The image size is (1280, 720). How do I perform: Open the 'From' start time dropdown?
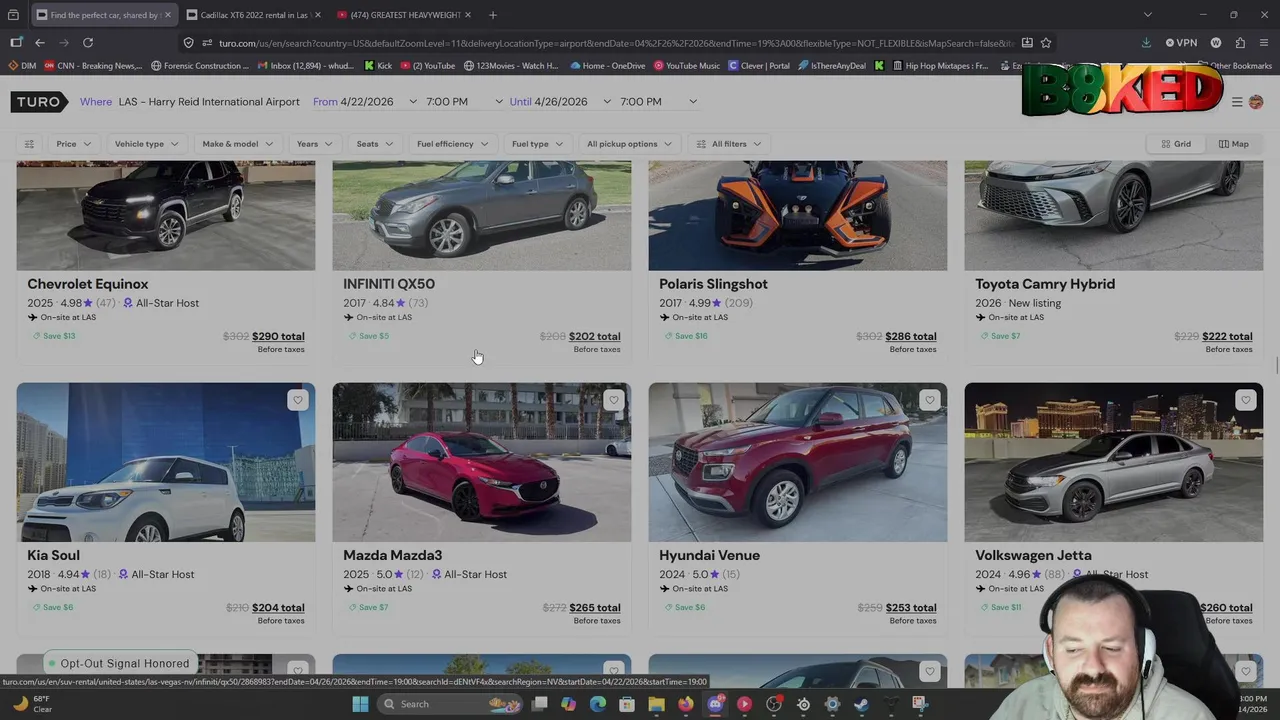click(x=464, y=102)
